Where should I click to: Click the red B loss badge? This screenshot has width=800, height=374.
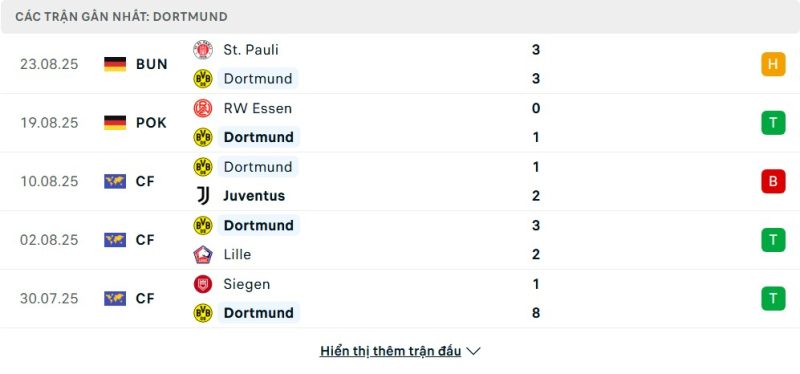click(x=773, y=182)
